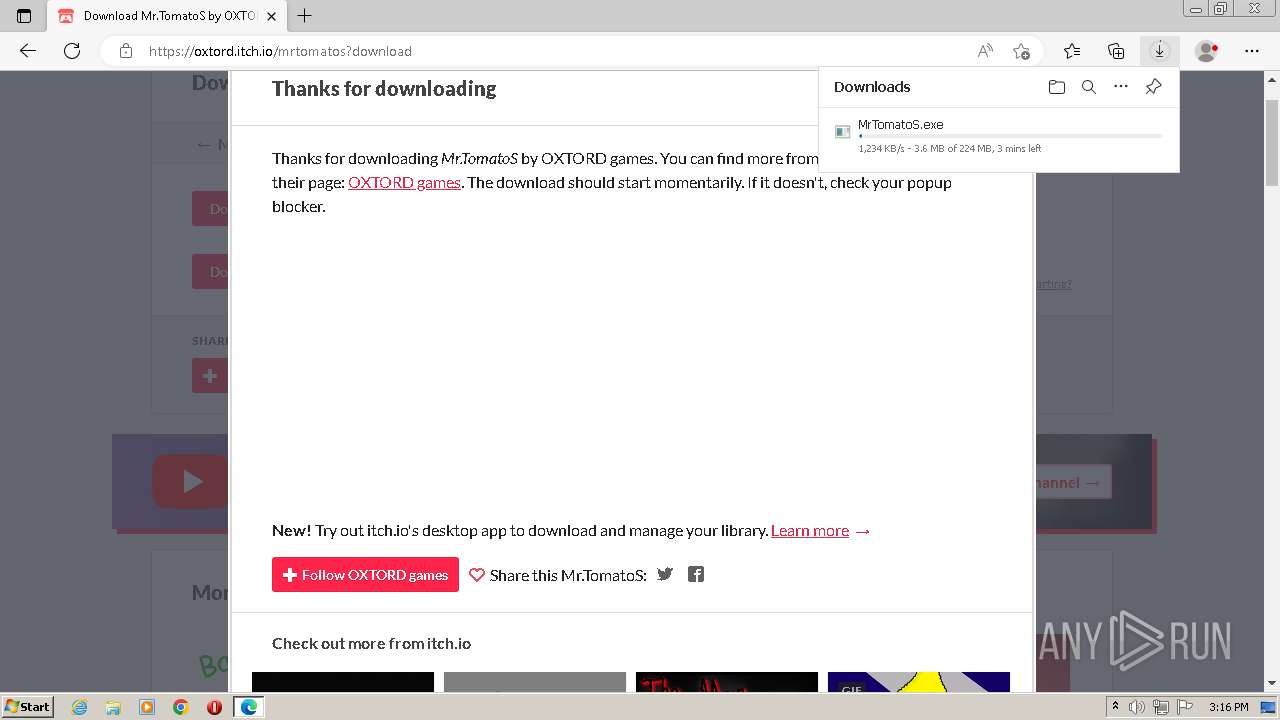Click the 3:16 PM system clock

(1228, 707)
